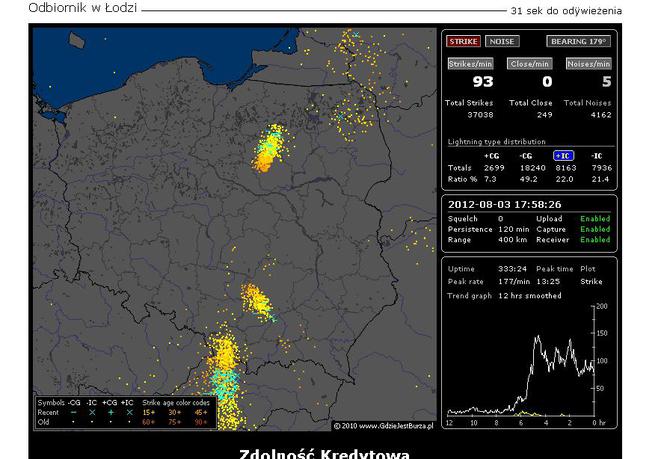Click the Total Noises count 4162
The width and height of the screenshot is (664, 459).
[x=600, y=115]
